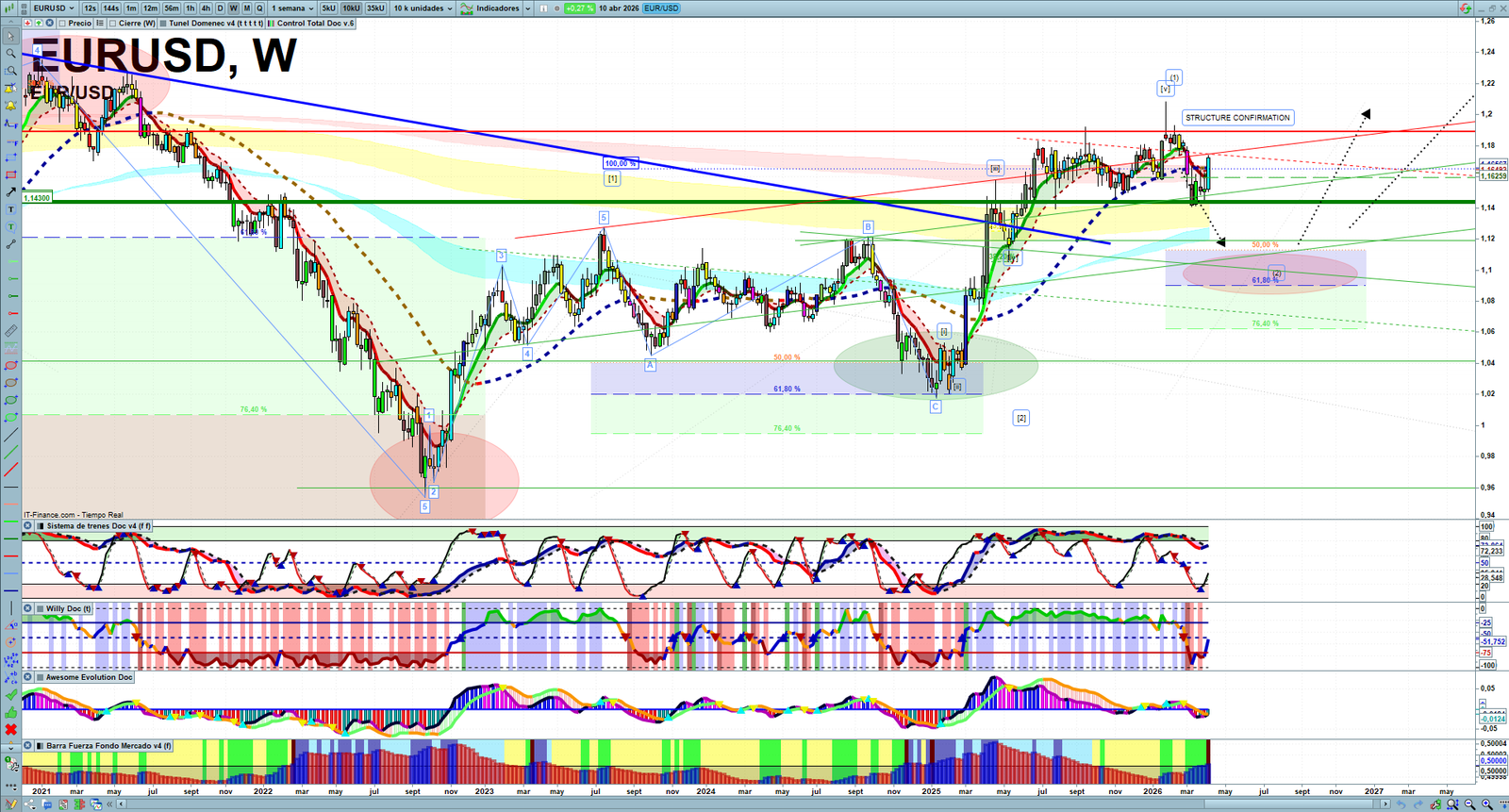Open the chart-type icon at top-left corner
Viewport: 1509px width, 812px height.
click(10, 8)
